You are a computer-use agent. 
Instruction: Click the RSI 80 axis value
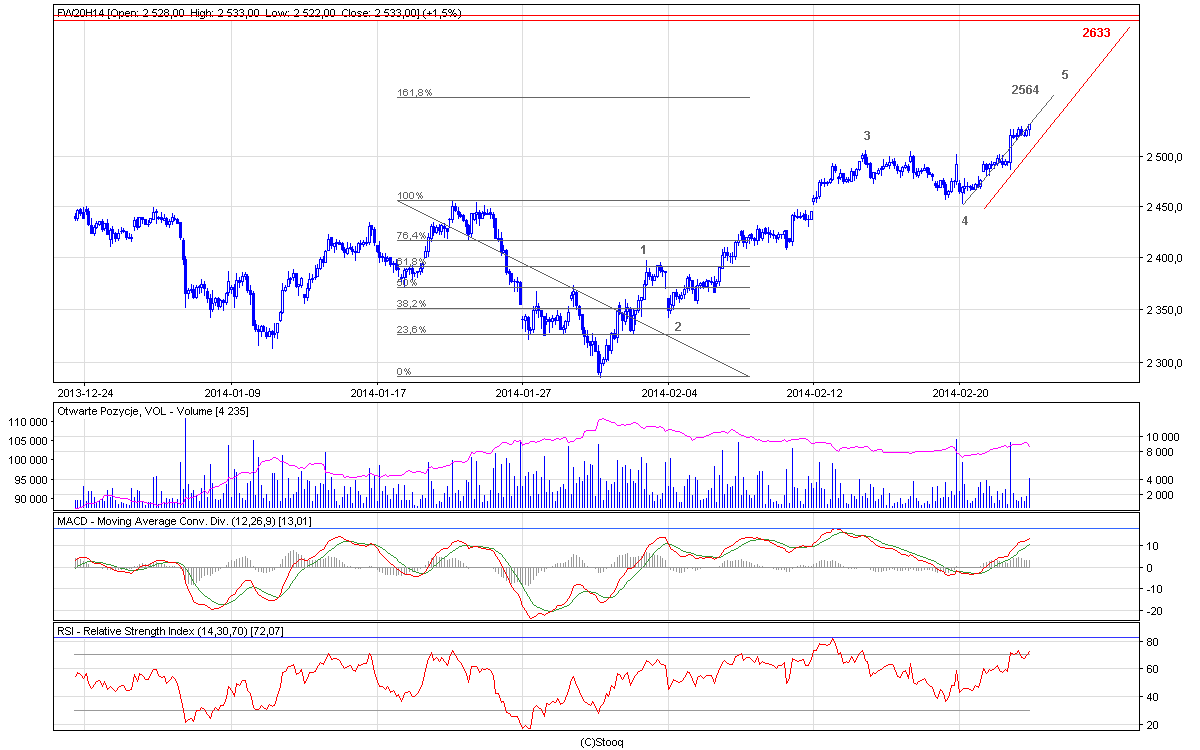click(1153, 641)
